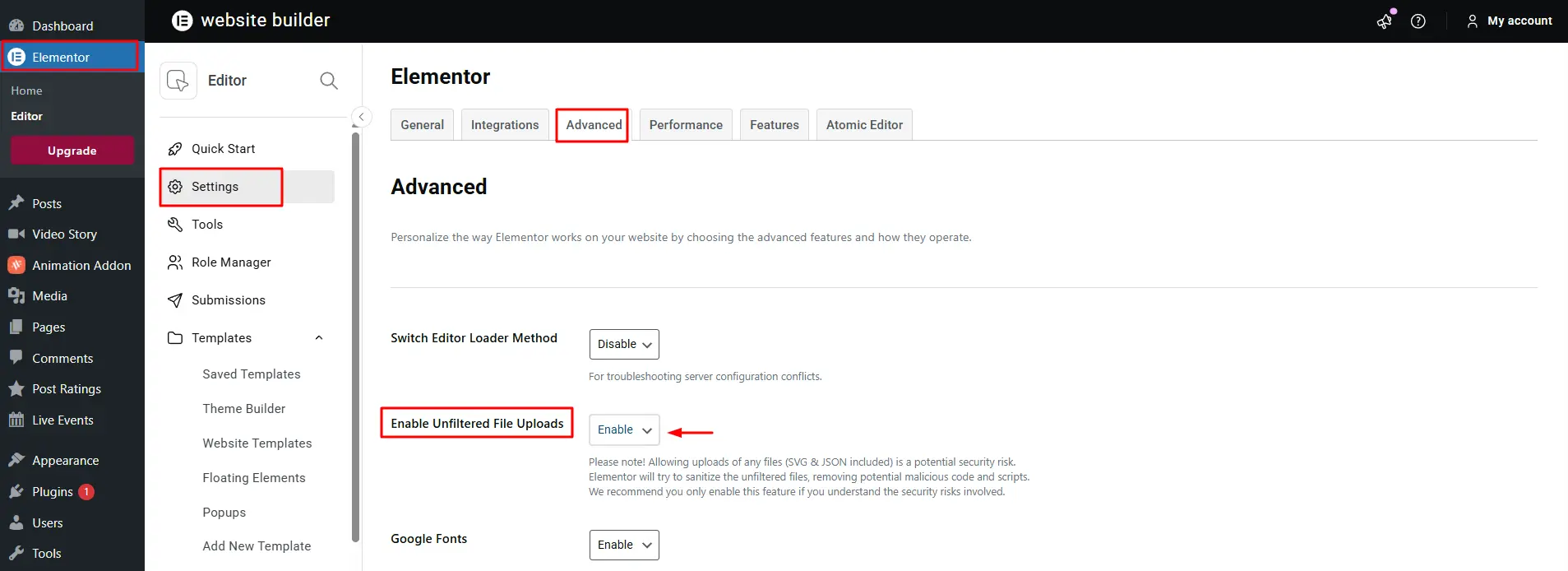Open the What's New megaphone icon
Image resolution: width=1568 pixels, height=571 pixels.
click(1385, 21)
